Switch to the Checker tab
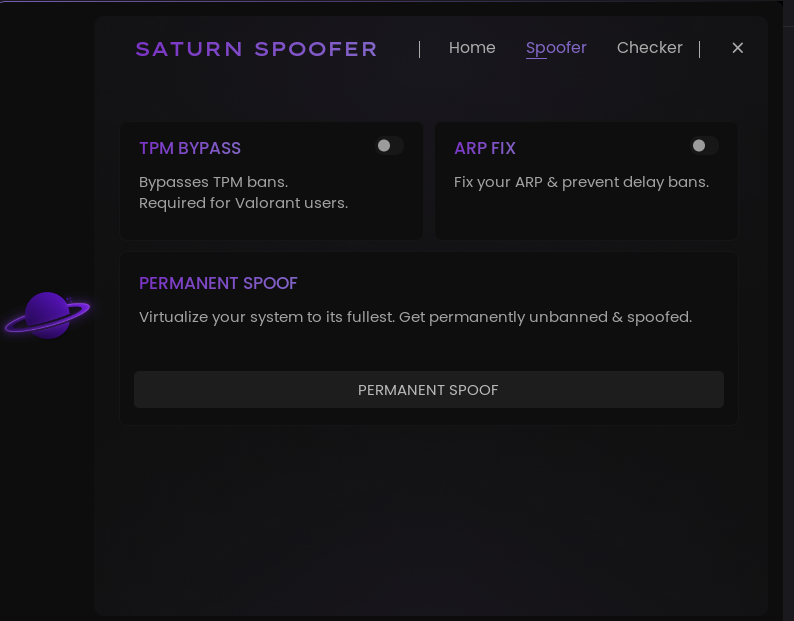Screen dimensions: 794x621 coord(650,48)
